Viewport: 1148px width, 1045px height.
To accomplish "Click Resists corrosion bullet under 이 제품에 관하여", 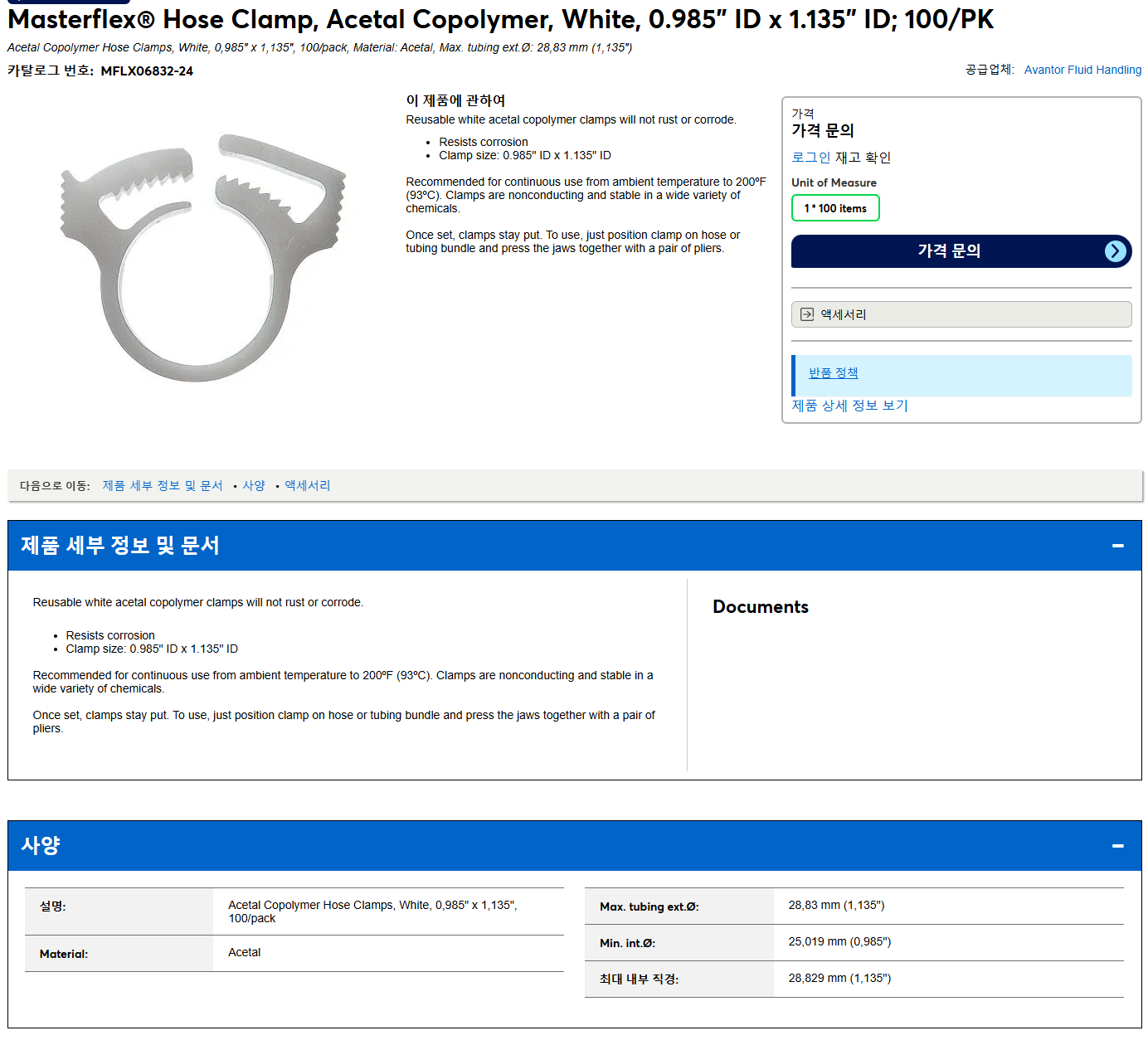I will click(484, 142).
